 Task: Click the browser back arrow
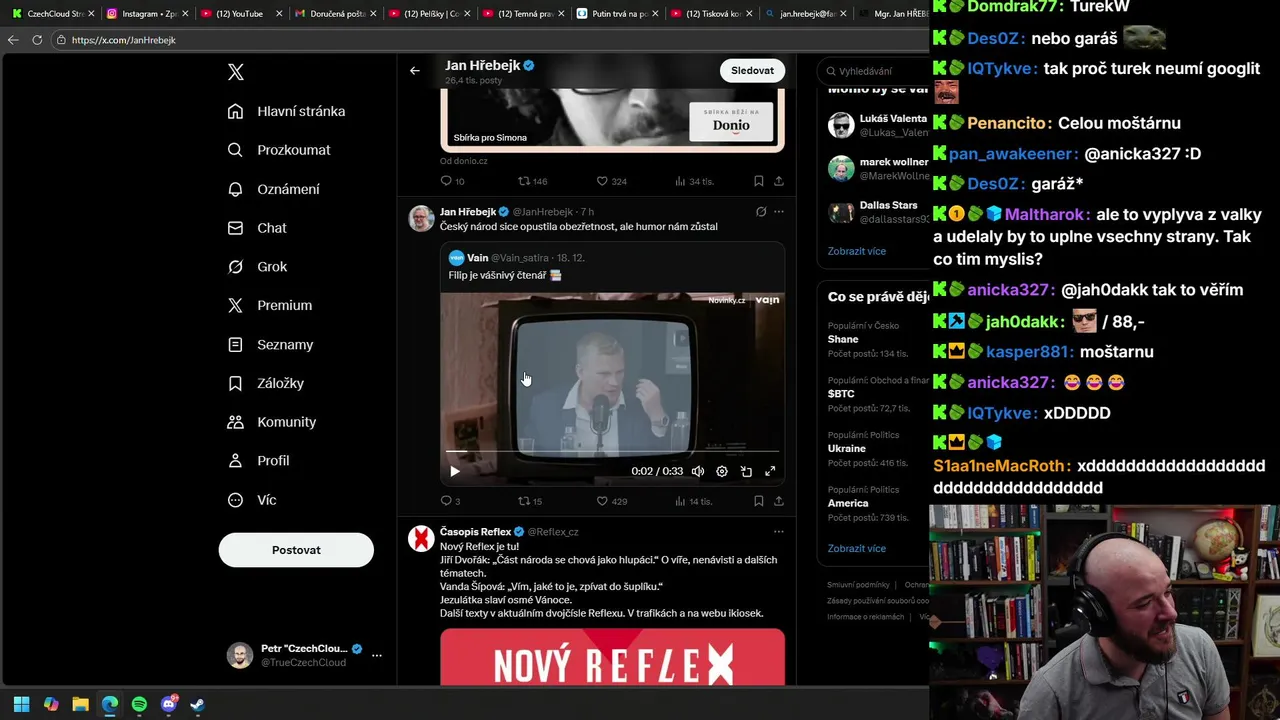13,40
